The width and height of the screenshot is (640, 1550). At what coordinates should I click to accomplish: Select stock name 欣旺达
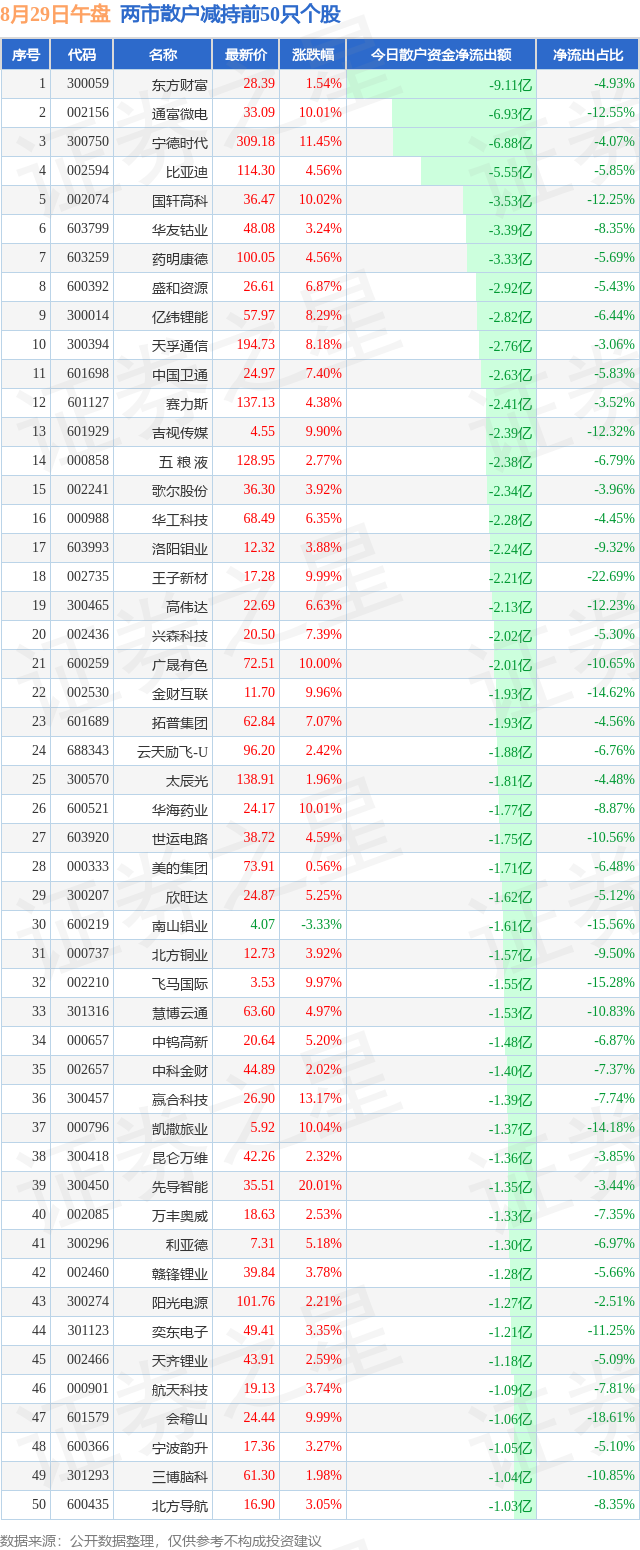[x=187, y=896]
